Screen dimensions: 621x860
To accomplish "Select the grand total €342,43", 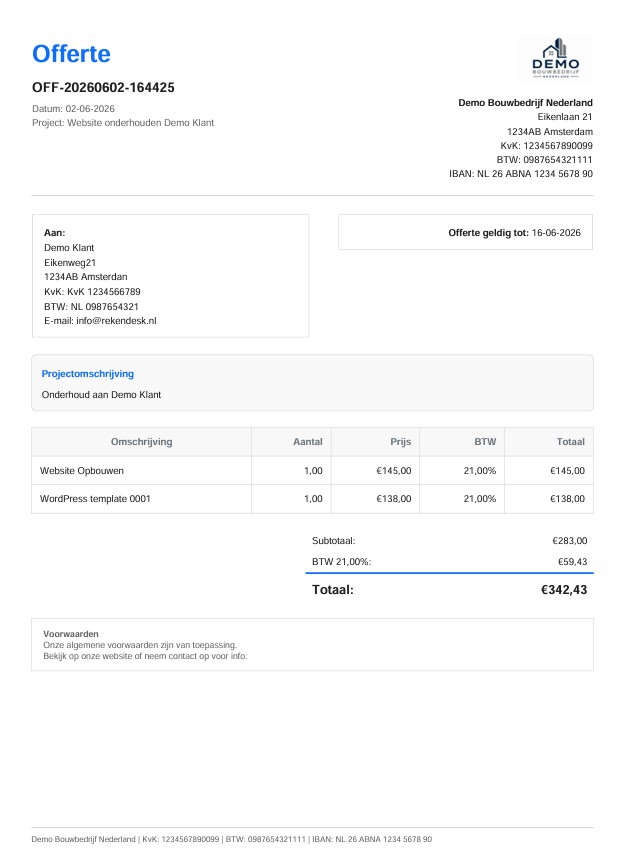I will pyautogui.click(x=564, y=590).
